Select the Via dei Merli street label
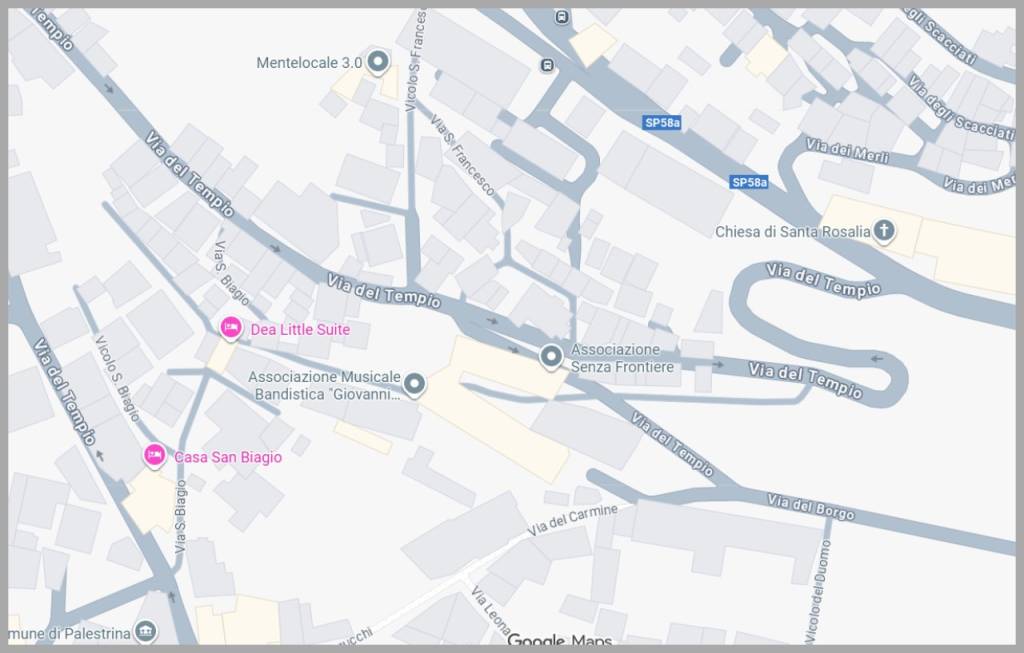1024x653 pixels. coord(846,150)
